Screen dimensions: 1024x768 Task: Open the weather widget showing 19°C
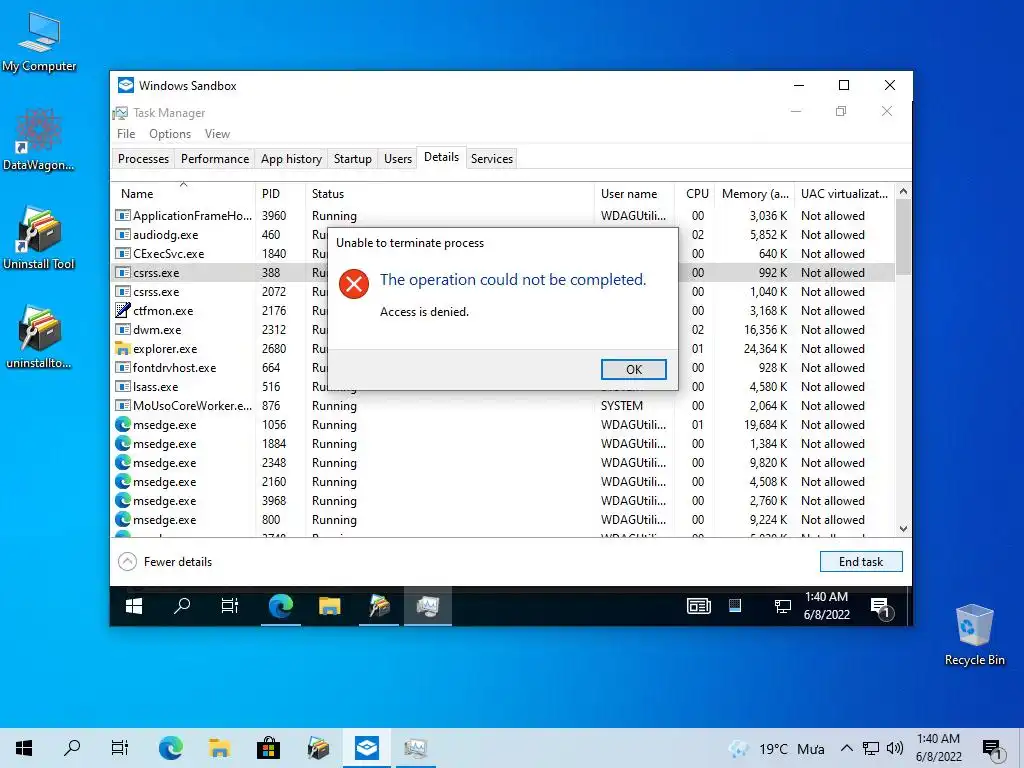(776, 749)
